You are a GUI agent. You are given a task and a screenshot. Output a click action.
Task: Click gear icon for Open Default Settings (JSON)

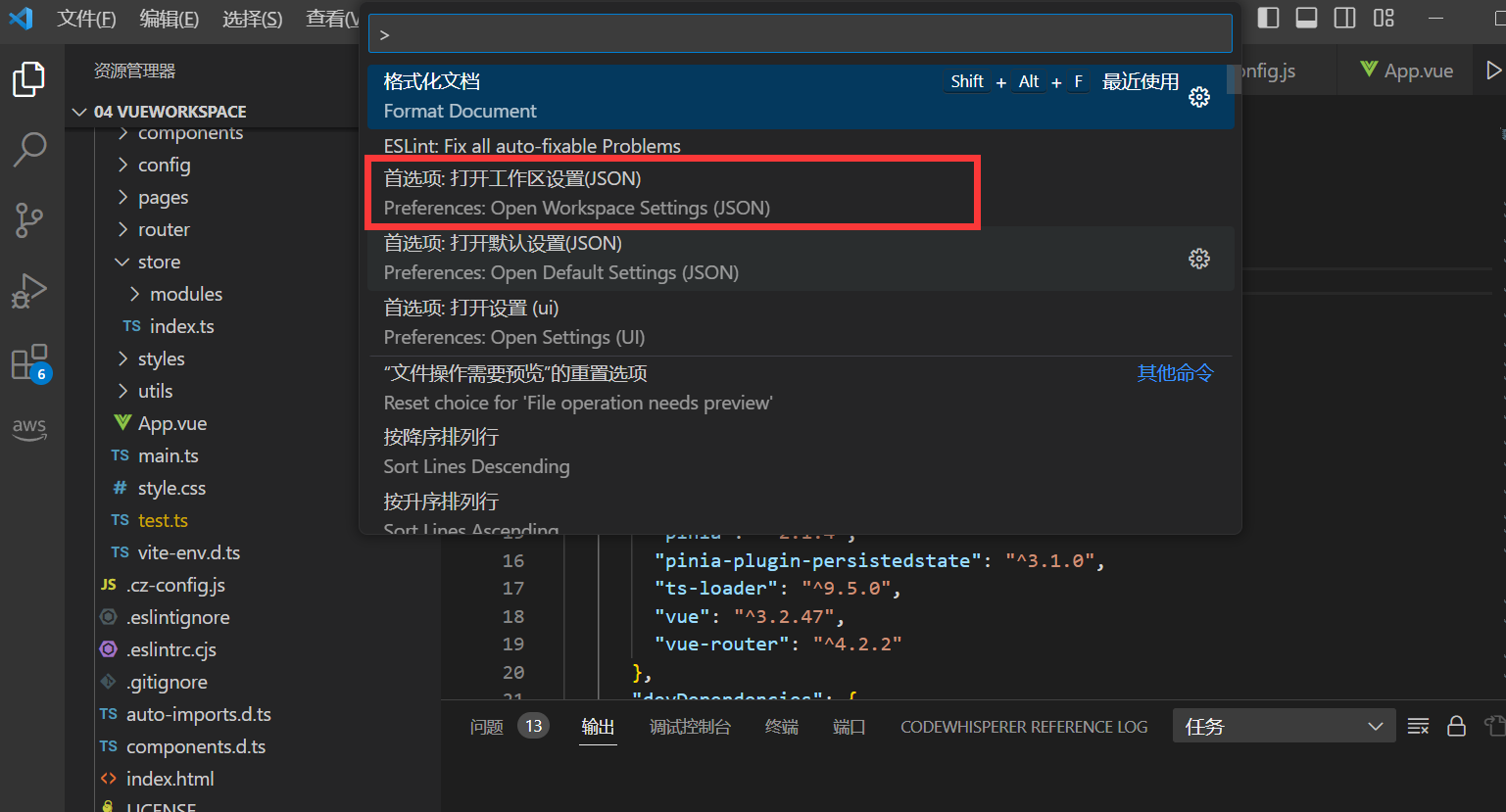point(1199,259)
